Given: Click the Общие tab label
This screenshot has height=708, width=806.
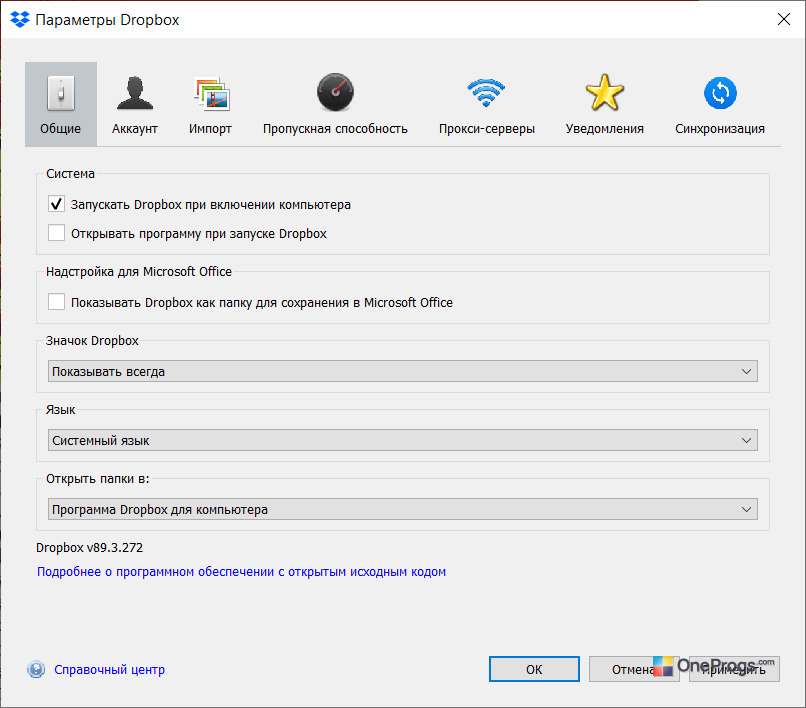Looking at the screenshot, I should tap(61, 129).
